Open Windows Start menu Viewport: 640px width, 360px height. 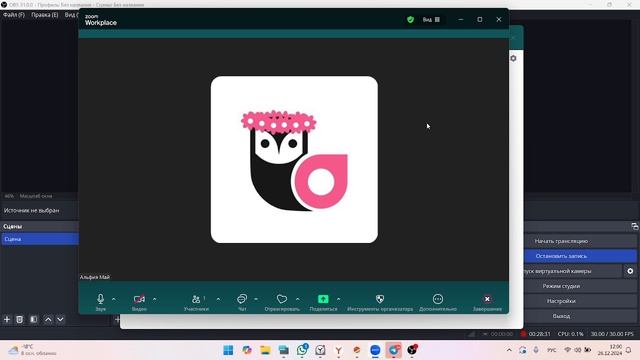pyautogui.click(x=228, y=350)
